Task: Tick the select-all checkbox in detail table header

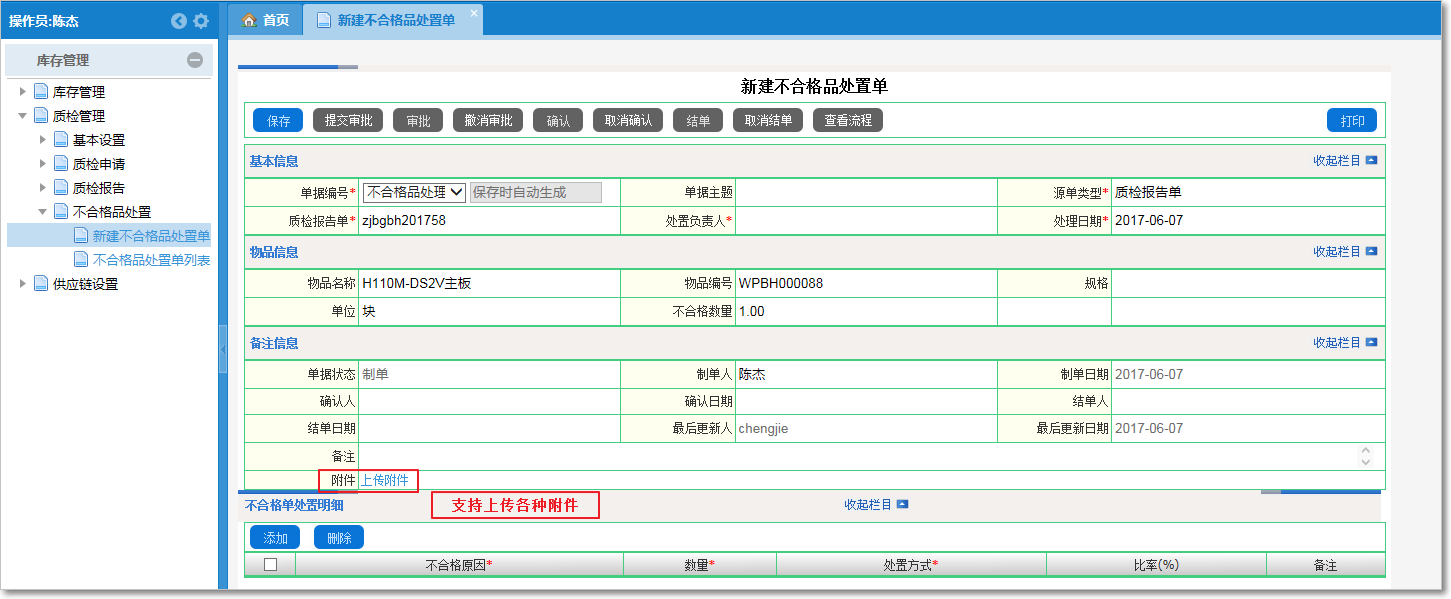Action: click(270, 565)
